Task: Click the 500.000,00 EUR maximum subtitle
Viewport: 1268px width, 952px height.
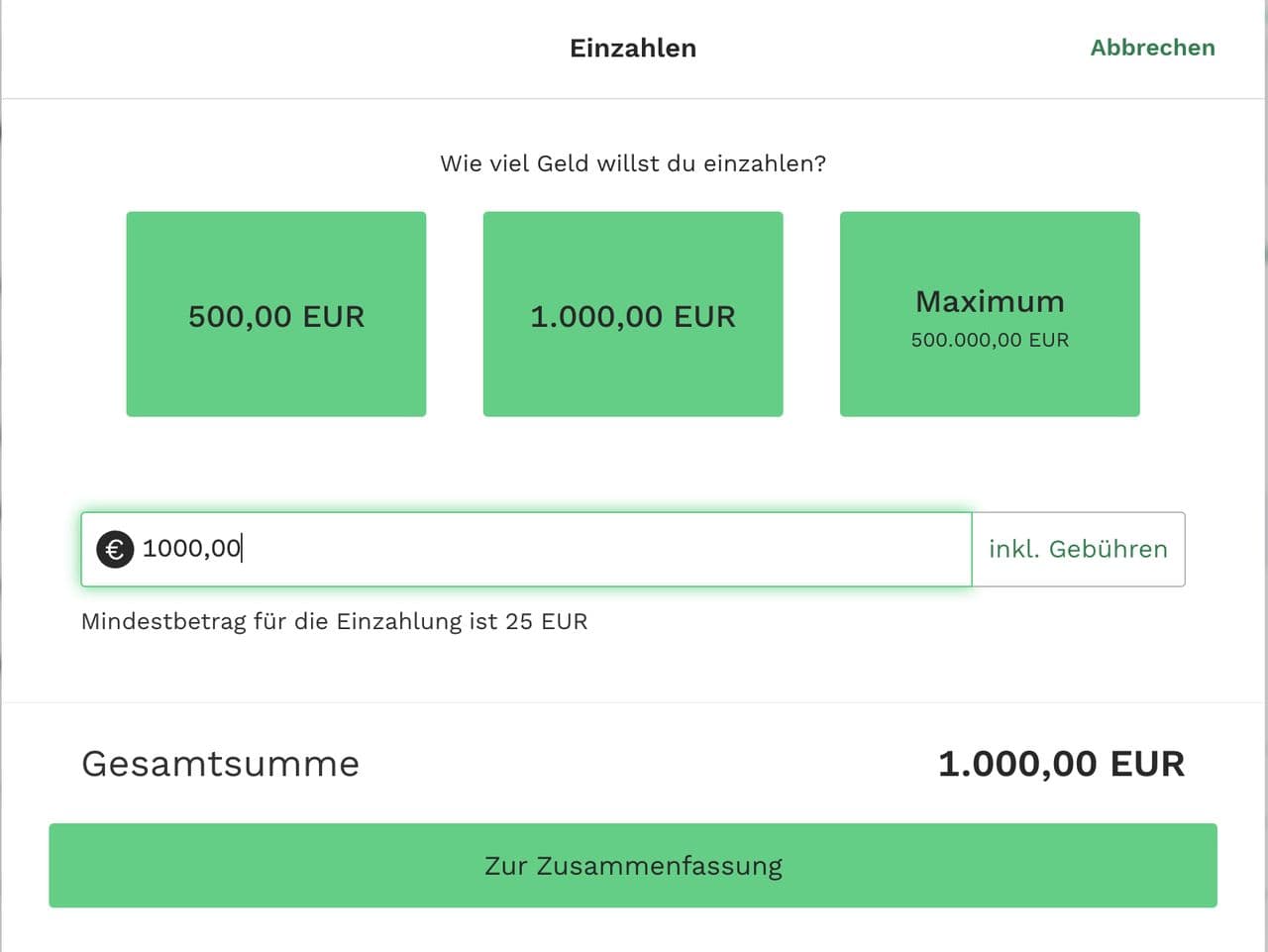Action: point(990,340)
